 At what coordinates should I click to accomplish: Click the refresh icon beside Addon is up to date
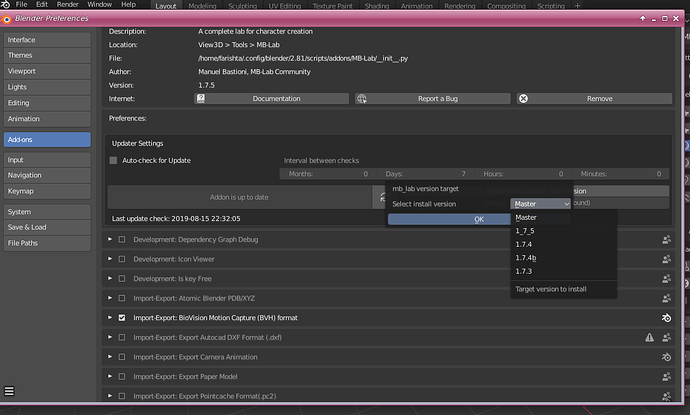pyautogui.click(x=382, y=197)
